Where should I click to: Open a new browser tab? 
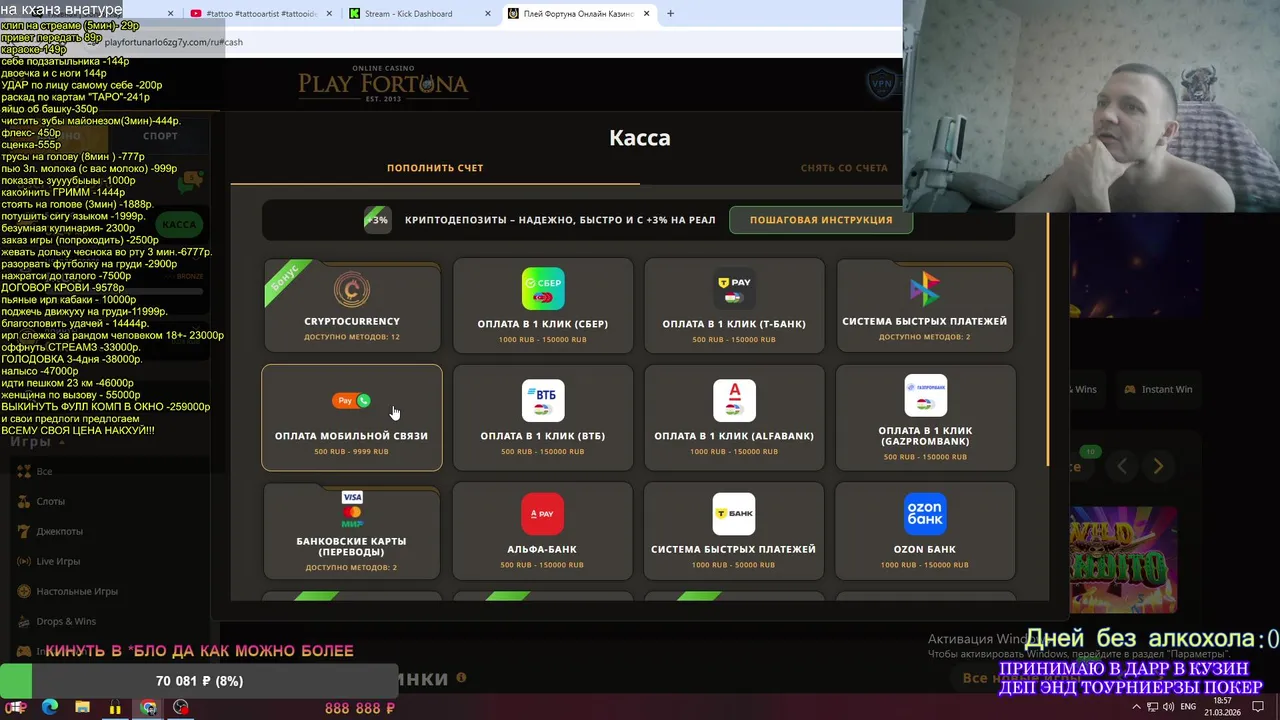click(x=671, y=14)
